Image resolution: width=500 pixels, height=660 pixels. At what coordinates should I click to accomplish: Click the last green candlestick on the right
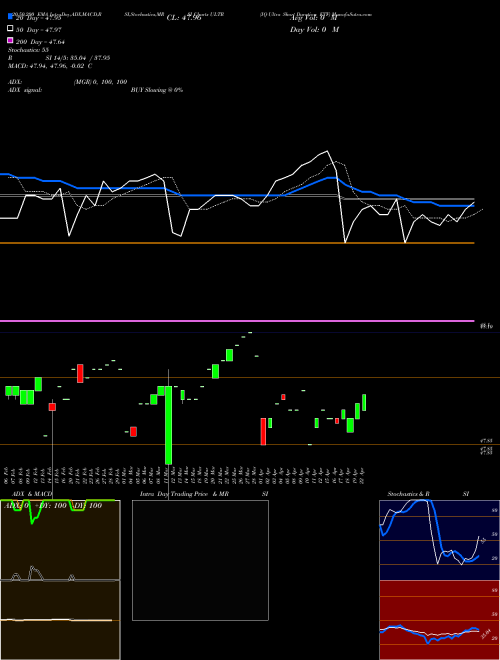coord(364,402)
